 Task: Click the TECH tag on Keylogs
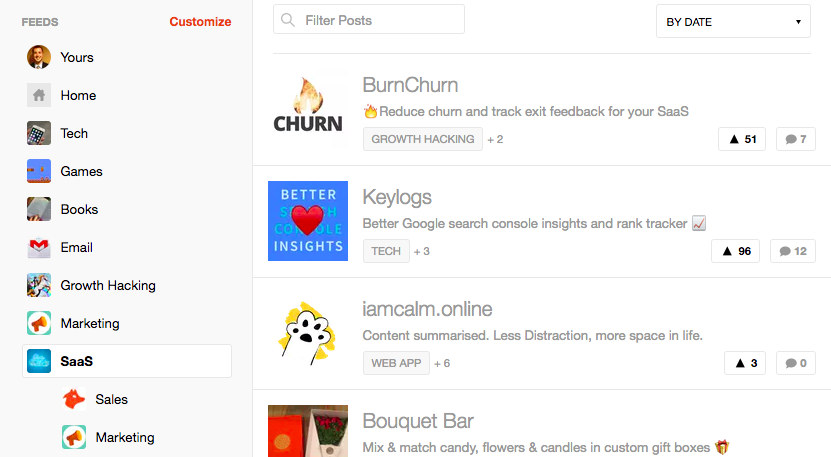click(x=386, y=251)
